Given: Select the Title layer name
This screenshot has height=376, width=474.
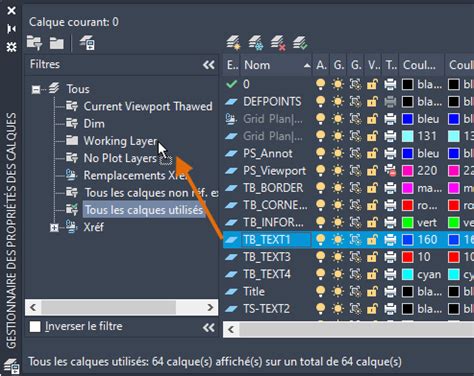Looking at the screenshot, I should 254,292.
